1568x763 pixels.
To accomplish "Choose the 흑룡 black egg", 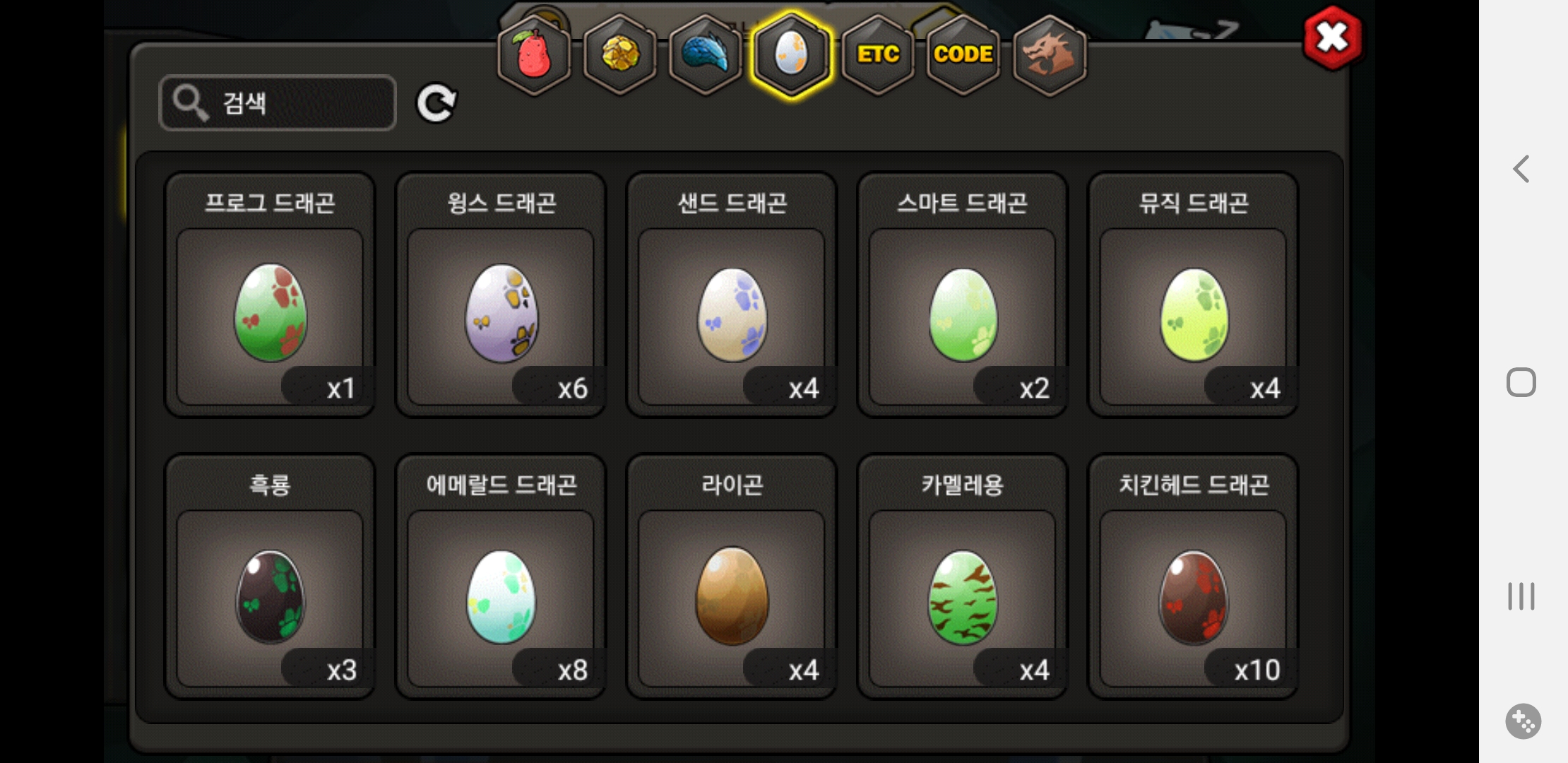I will click(x=270, y=576).
